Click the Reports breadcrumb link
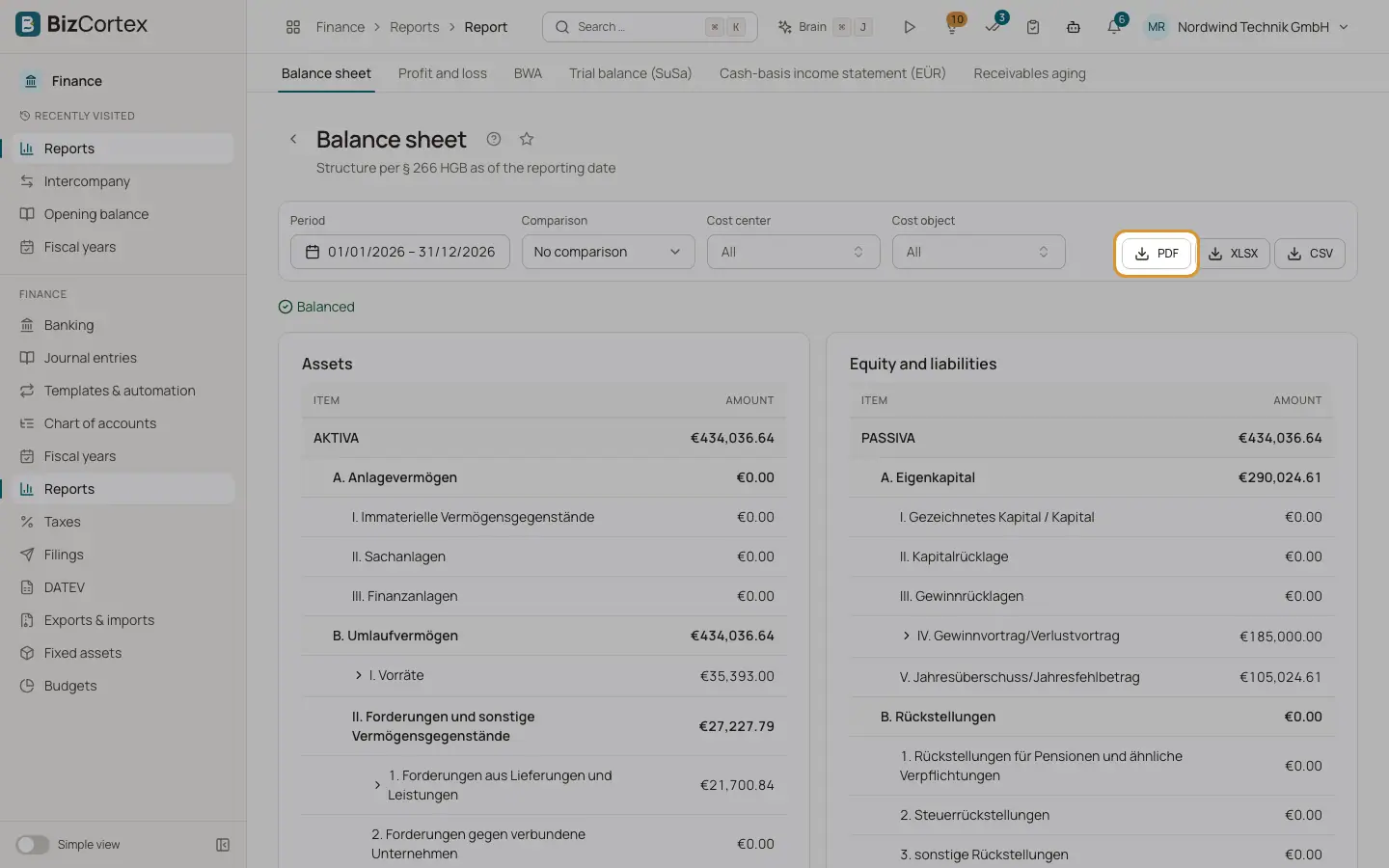This screenshot has width=1389, height=868. [415, 27]
